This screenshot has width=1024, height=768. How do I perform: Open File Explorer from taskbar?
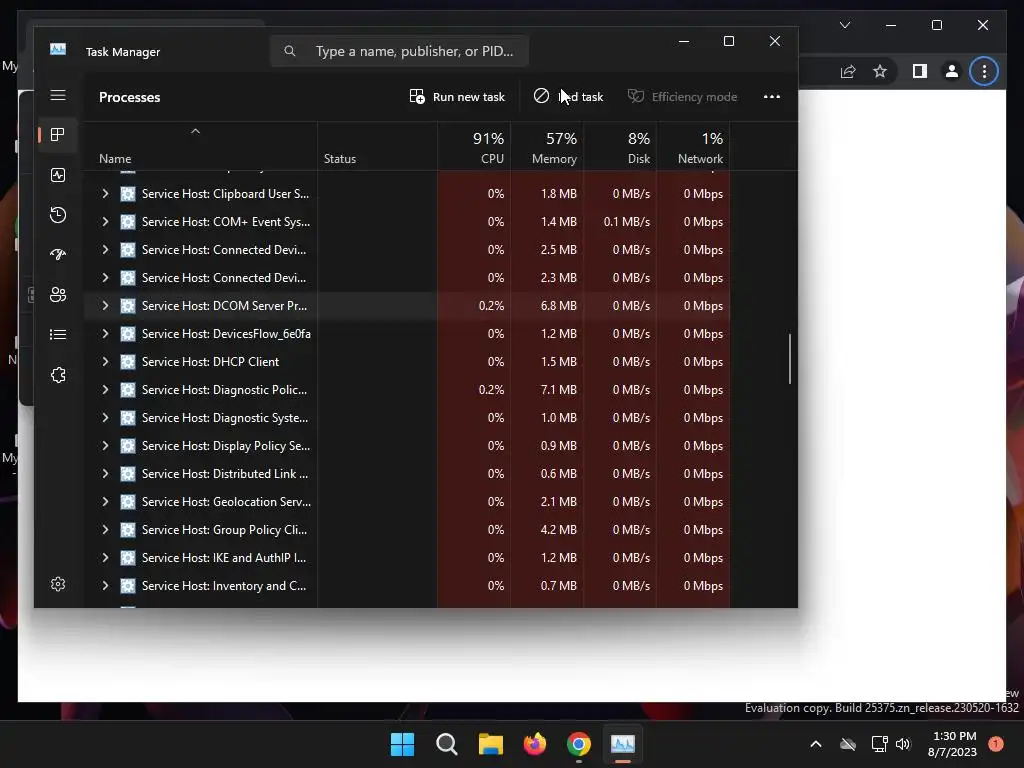(x=490, y=744)
